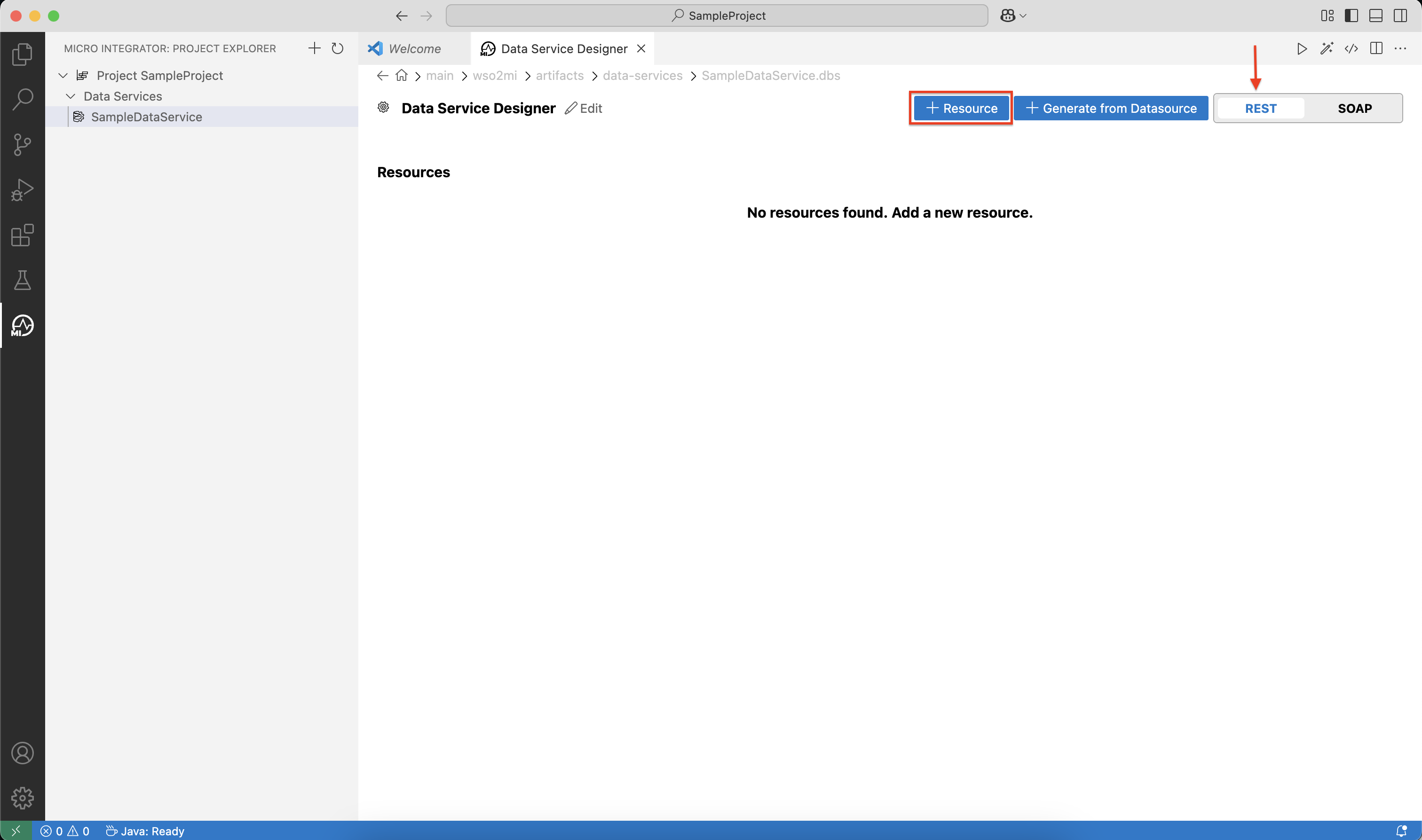1422x840 pixels.
Task: Add a new Resource
Action: 960,108
